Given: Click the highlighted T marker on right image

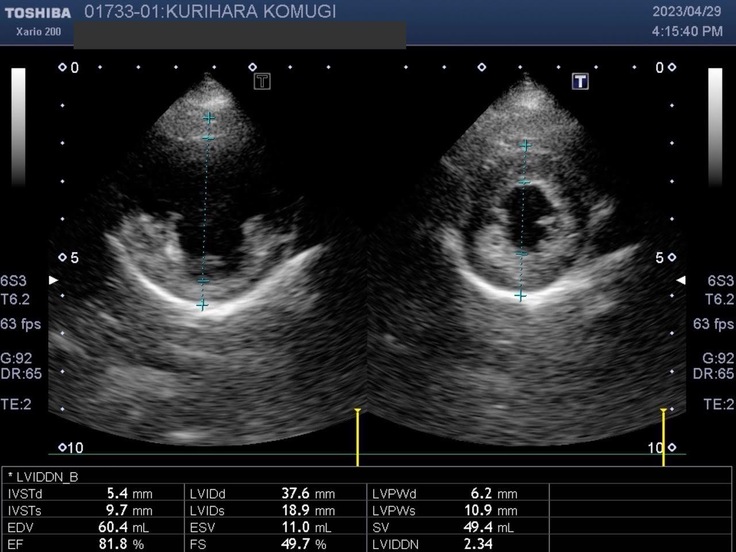Looking at the screenshot, I should pyautogui.click(x=580, y=81).
